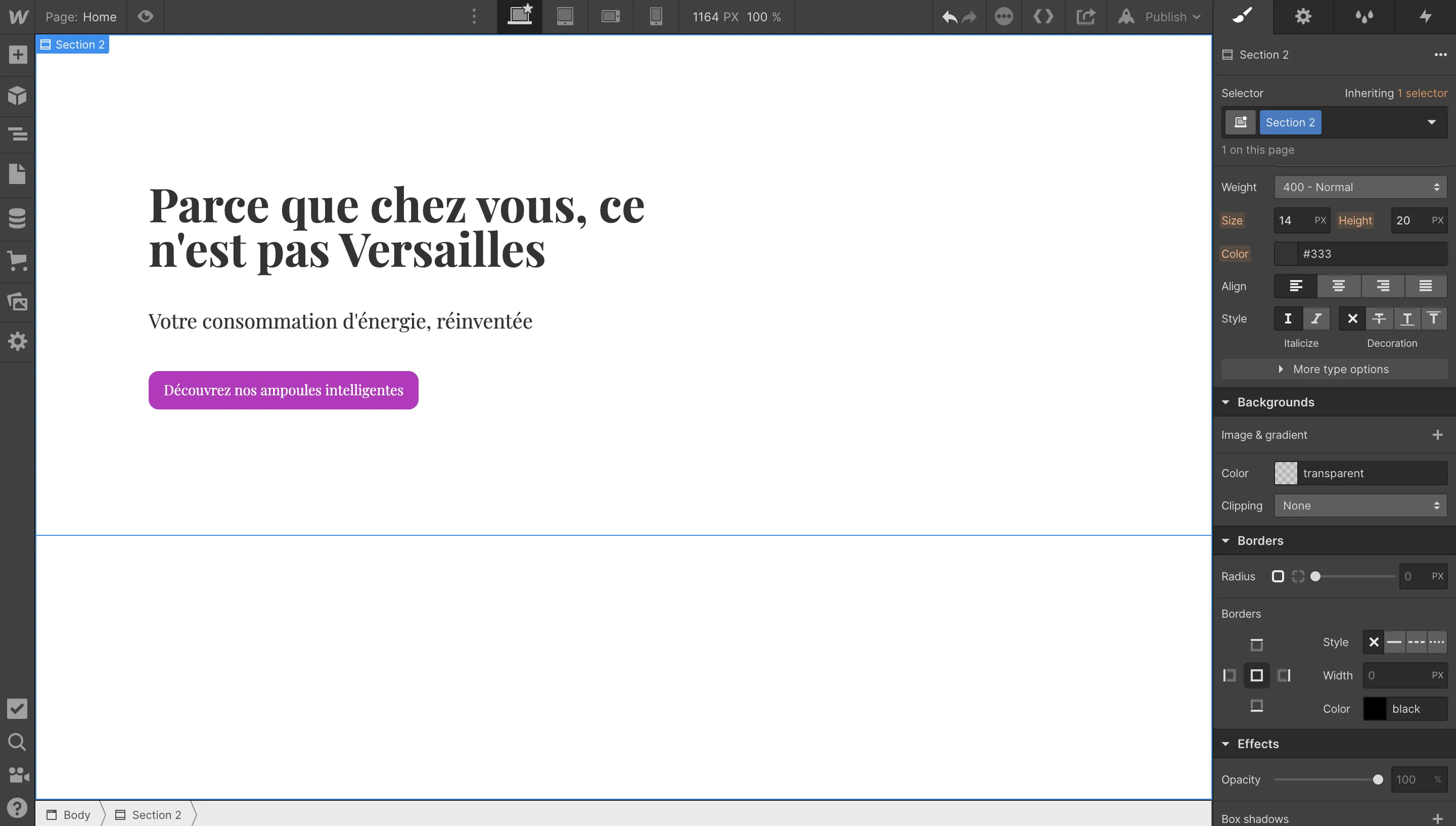This screenshot has height=826, width=1456.
Task: Open the Clipping None dropdown
Action: coord(1361,506)
